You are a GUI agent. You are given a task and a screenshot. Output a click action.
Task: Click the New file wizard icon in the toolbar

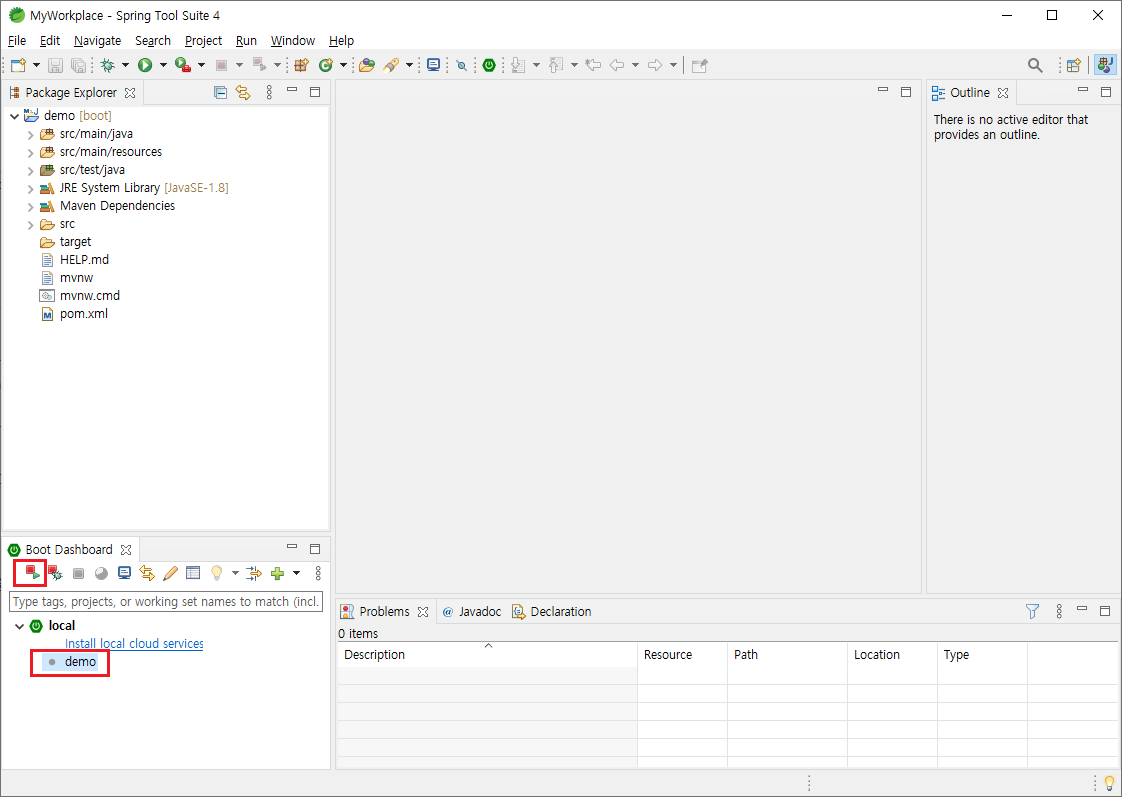point(18,65)
